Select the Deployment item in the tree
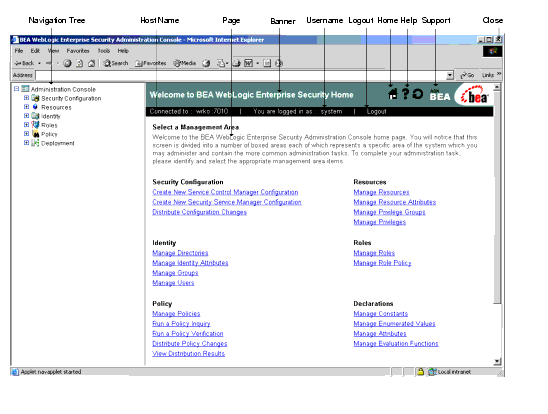The image size is (548, 414). (58, 143)
